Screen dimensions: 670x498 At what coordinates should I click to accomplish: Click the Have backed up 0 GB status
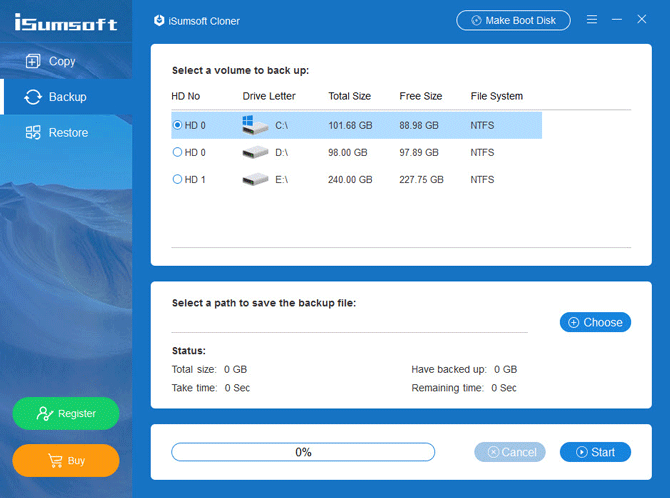[x=464, y=369]
